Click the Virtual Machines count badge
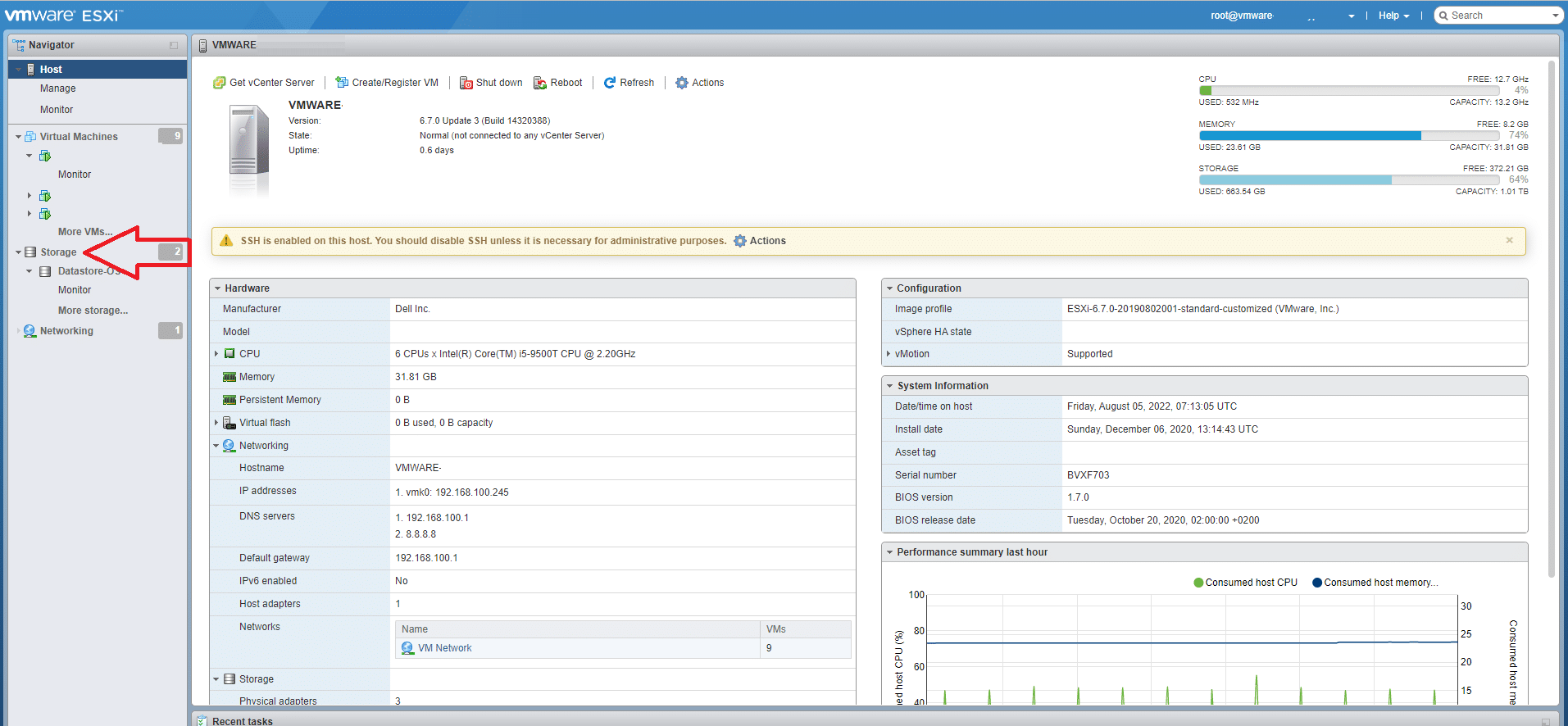 point(170,136)
